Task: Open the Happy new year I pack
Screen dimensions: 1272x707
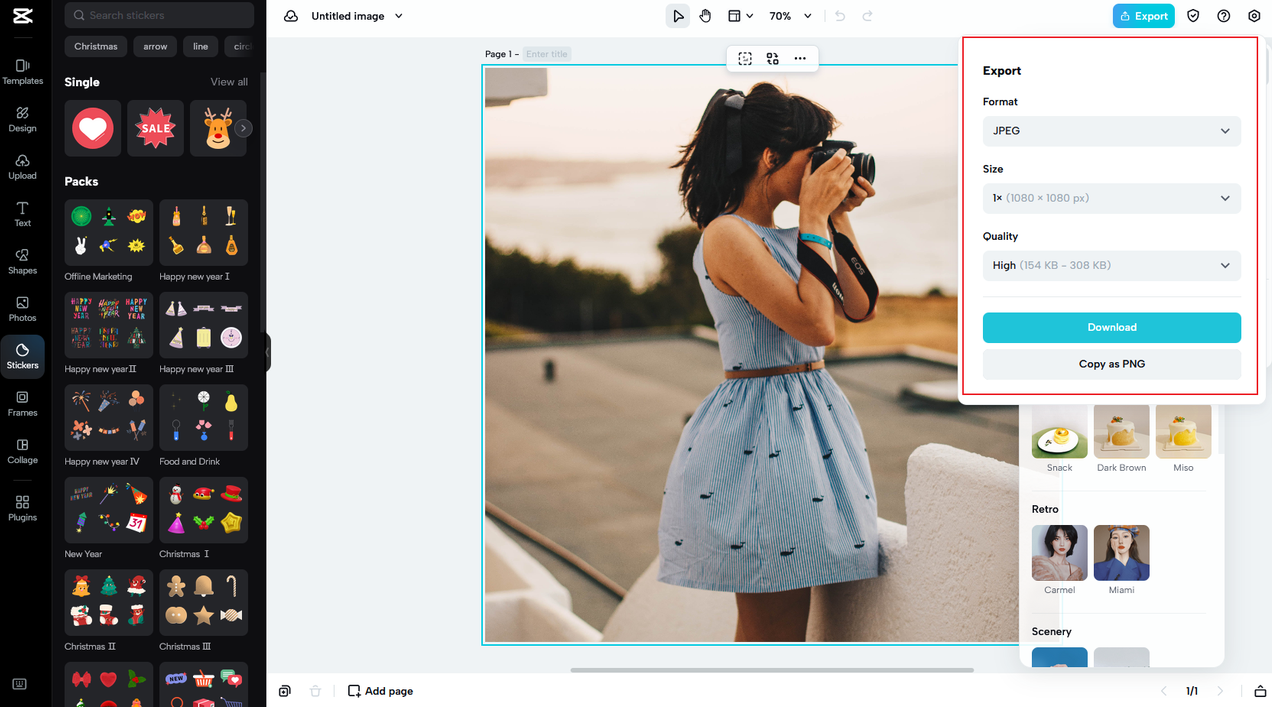Action: pyautogui.click(x=204, y=232)
